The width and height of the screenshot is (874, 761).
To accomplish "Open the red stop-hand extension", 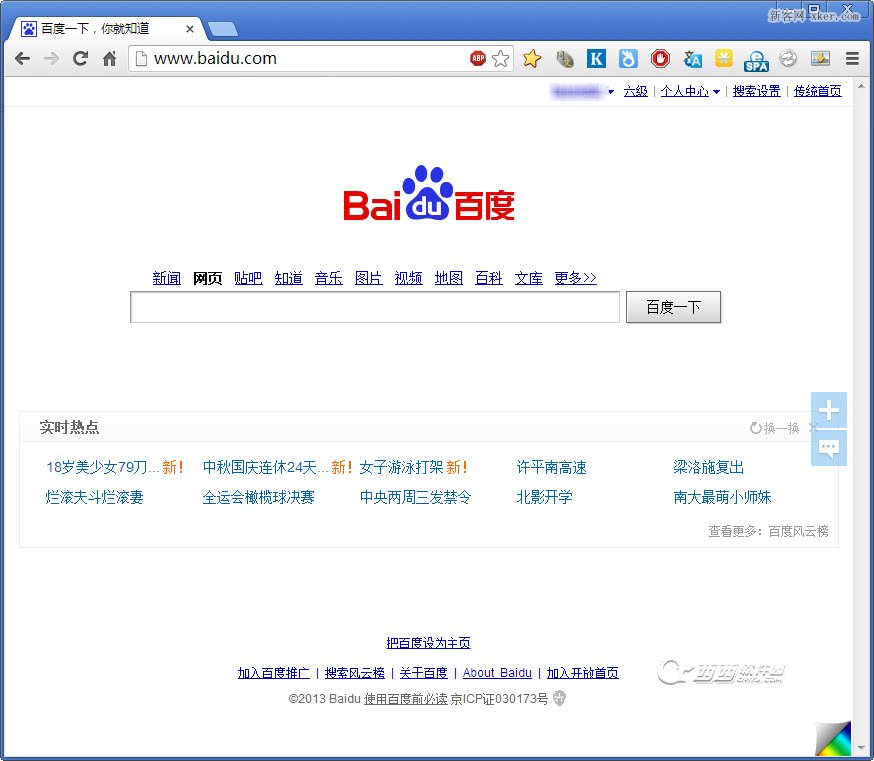I will [660, 59].
